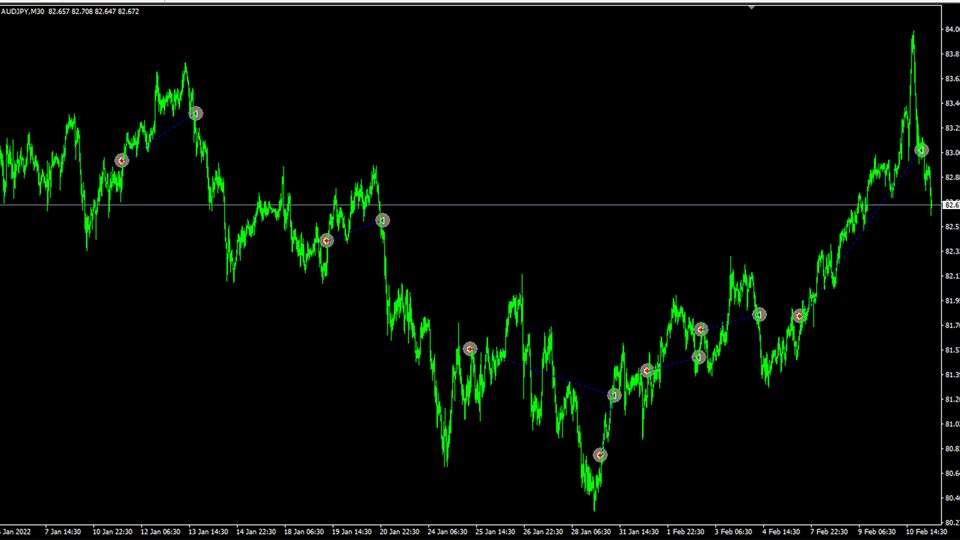This screenshot has width=960, height=540.
Task: Click the 83.0 price scale label
Action: click(952, 152)
